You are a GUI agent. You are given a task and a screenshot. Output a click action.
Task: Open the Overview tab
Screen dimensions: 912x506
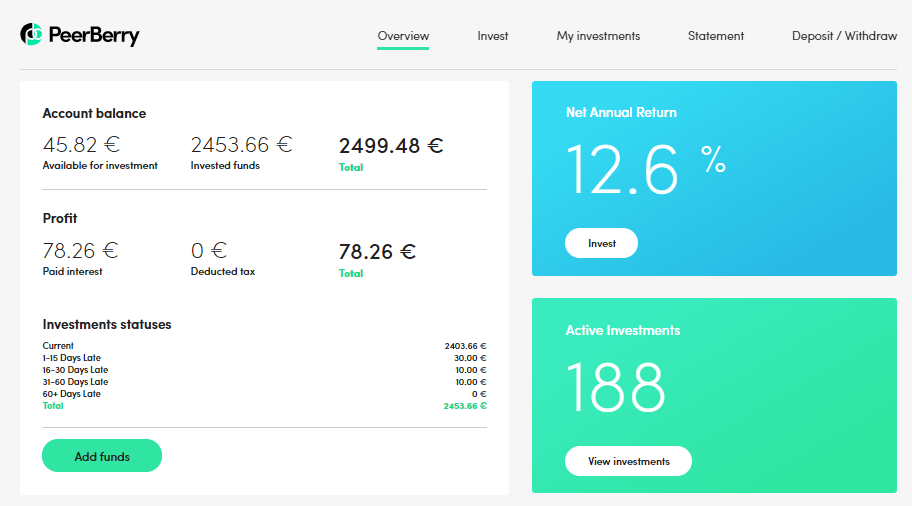[403, 36]
